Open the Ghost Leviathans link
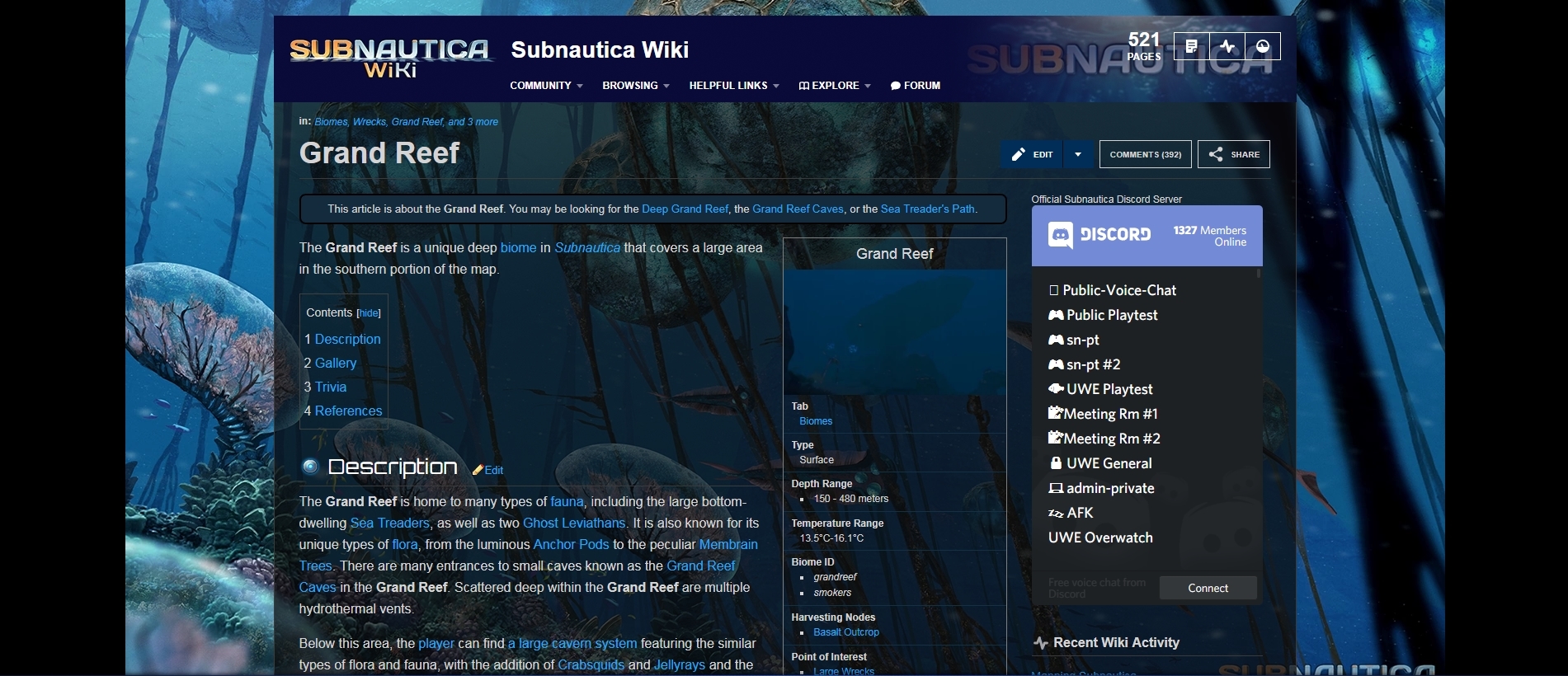Screen dimensions: 1568x676 574,523
